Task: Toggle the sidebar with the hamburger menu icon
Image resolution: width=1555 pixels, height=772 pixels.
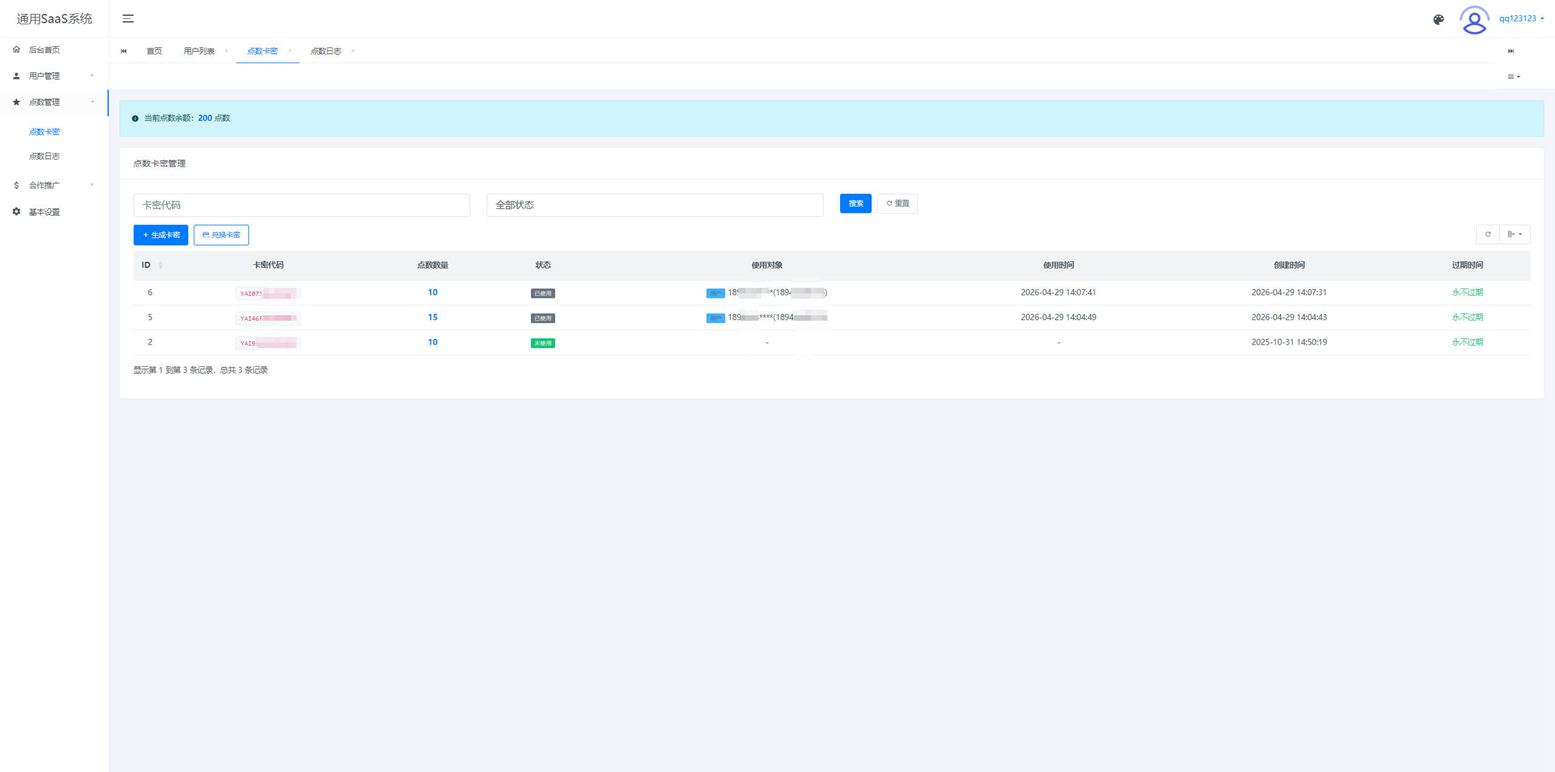Action: [x=128, y=19]
